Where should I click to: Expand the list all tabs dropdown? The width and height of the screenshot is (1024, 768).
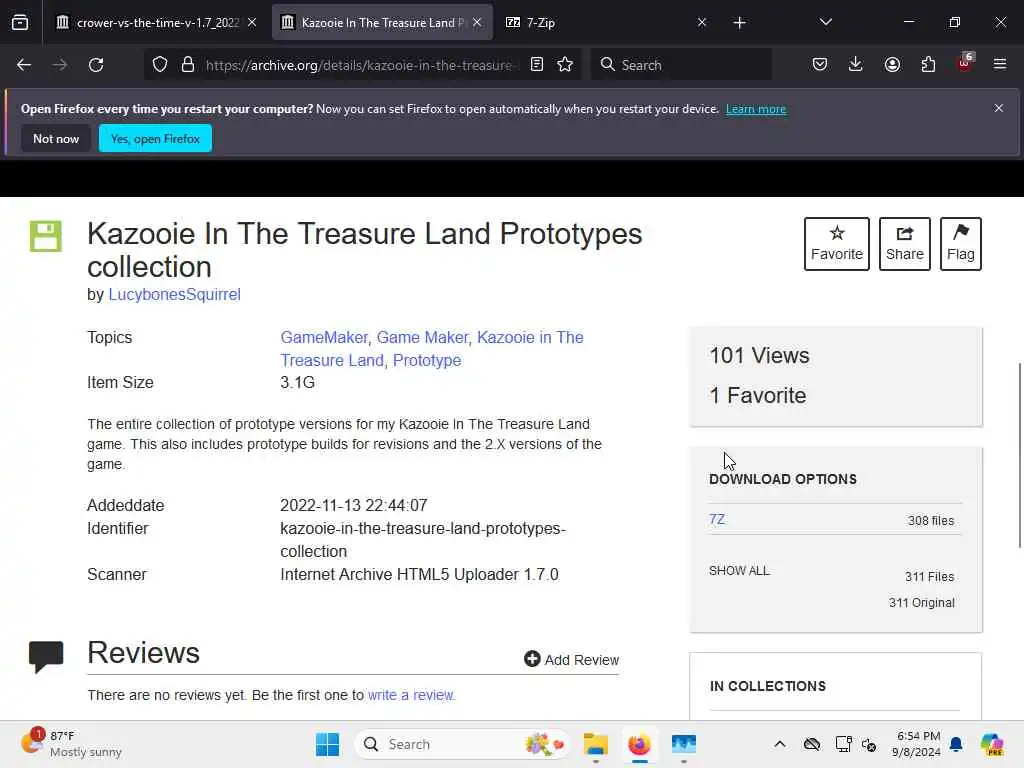click(825, 22)
